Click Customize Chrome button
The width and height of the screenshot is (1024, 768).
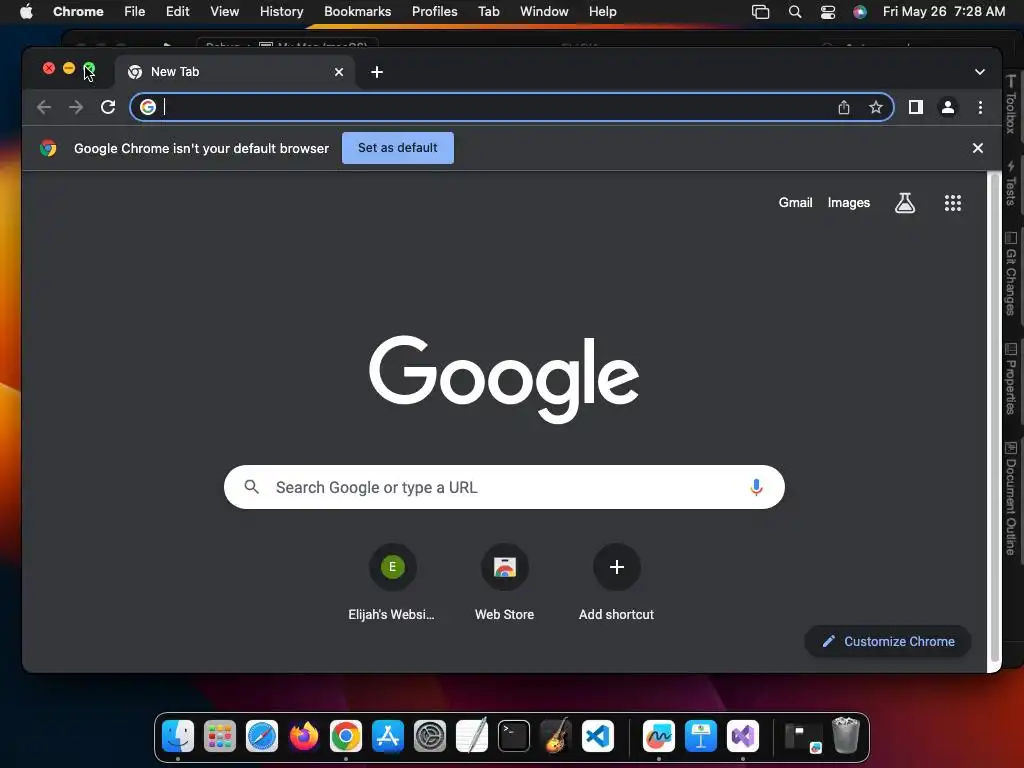point(888,641)
